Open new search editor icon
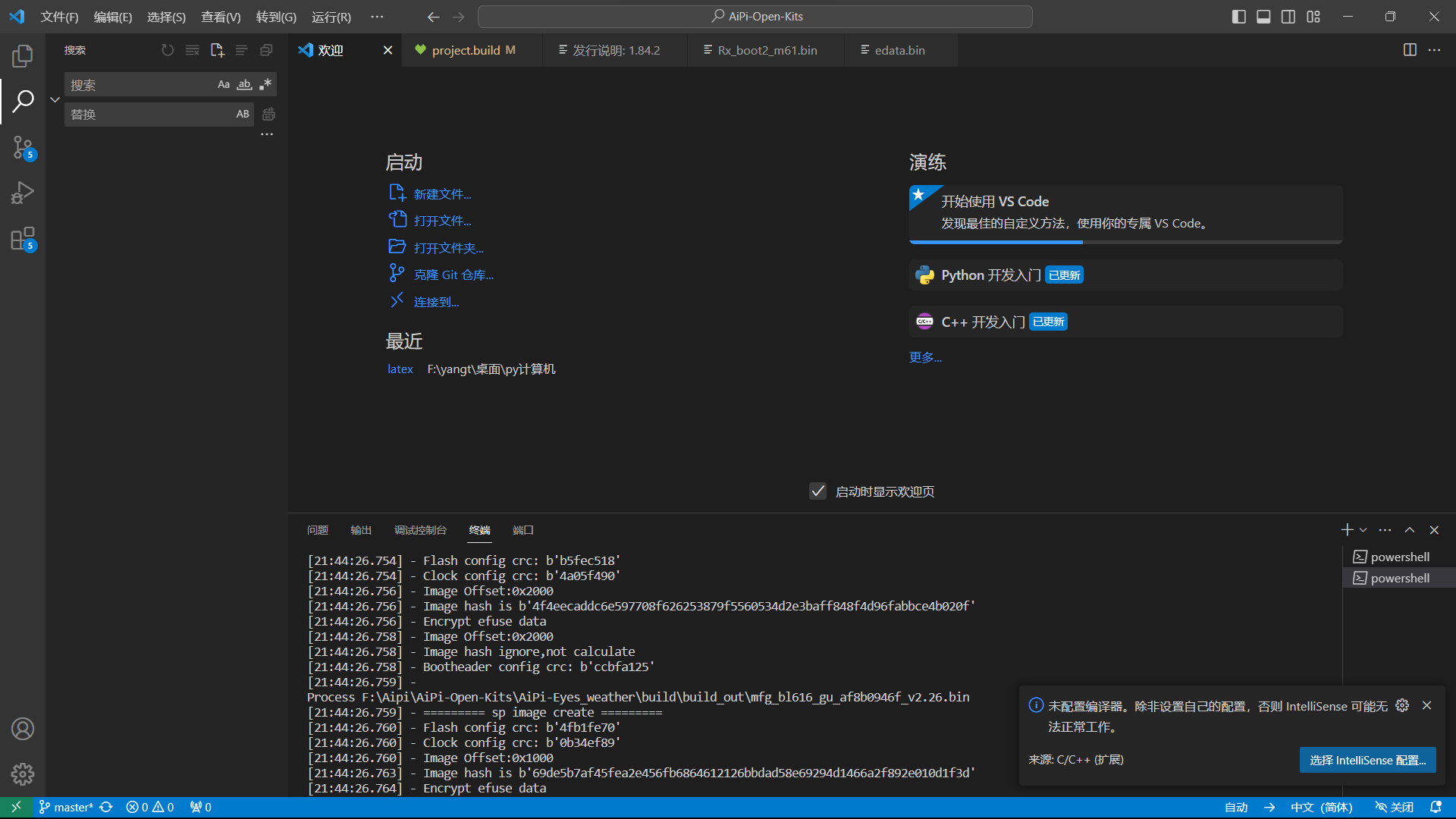The image size is (1456, 819). tap(217, 50)
